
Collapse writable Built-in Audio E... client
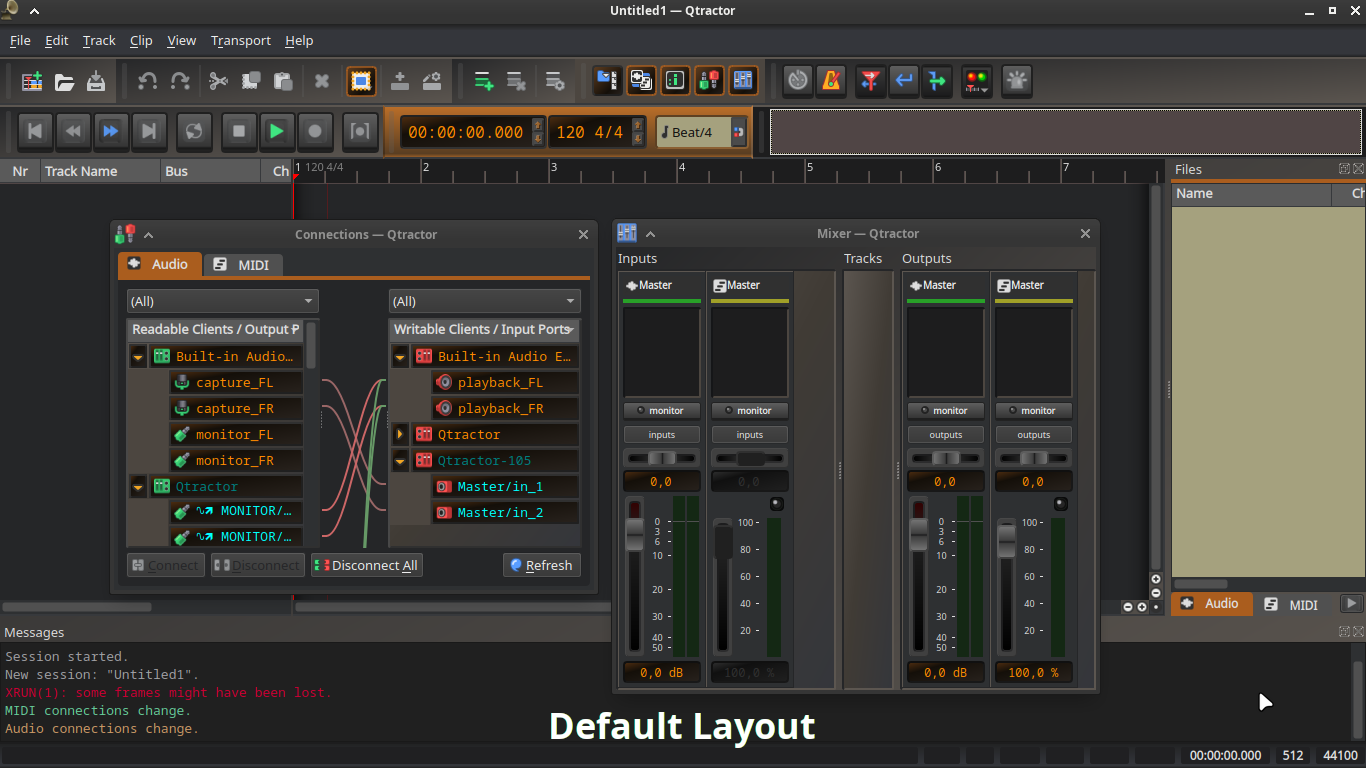(400, 357)
